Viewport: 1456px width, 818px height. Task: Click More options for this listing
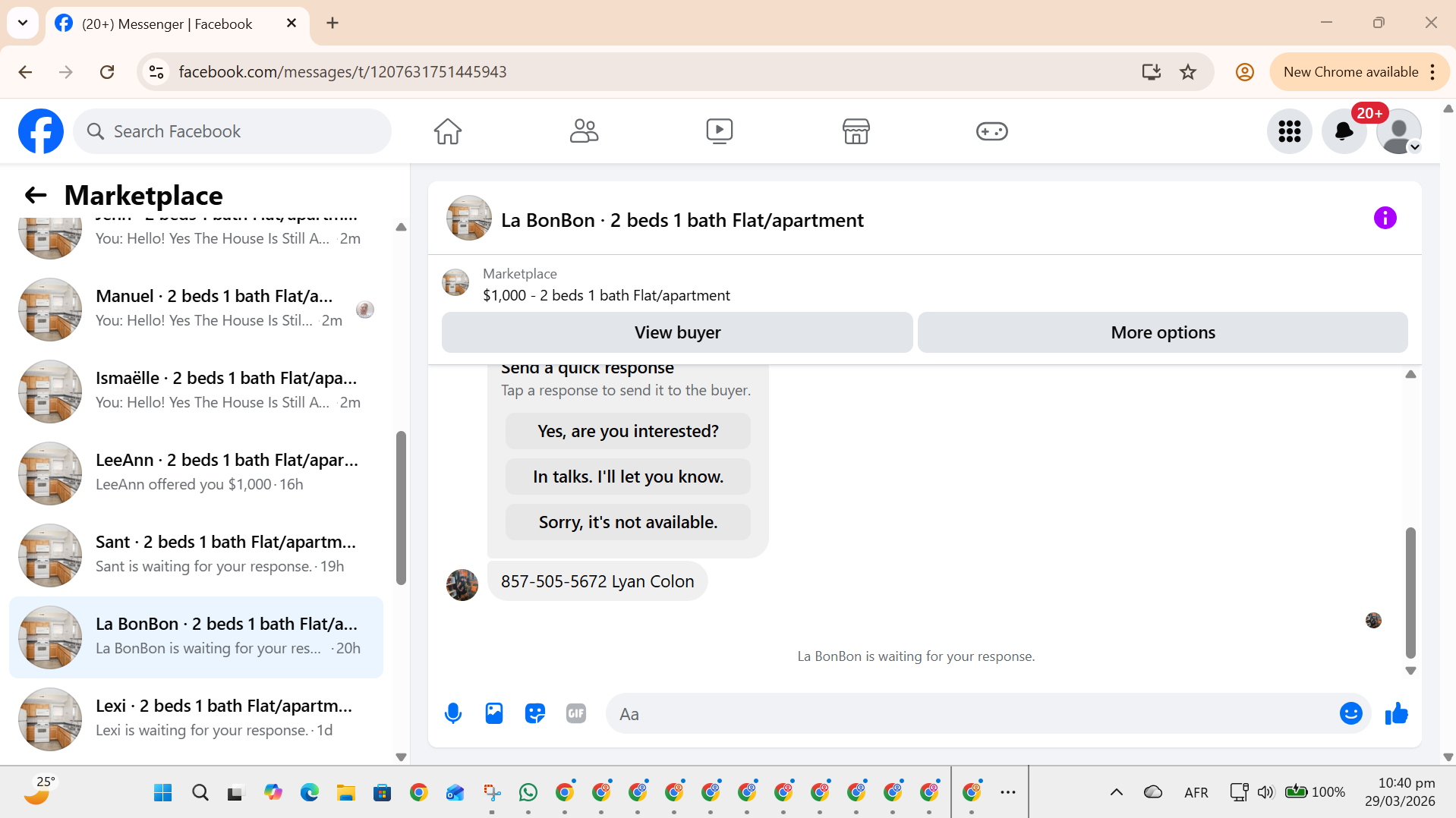pyautogui.click(x=1163, y=332)
